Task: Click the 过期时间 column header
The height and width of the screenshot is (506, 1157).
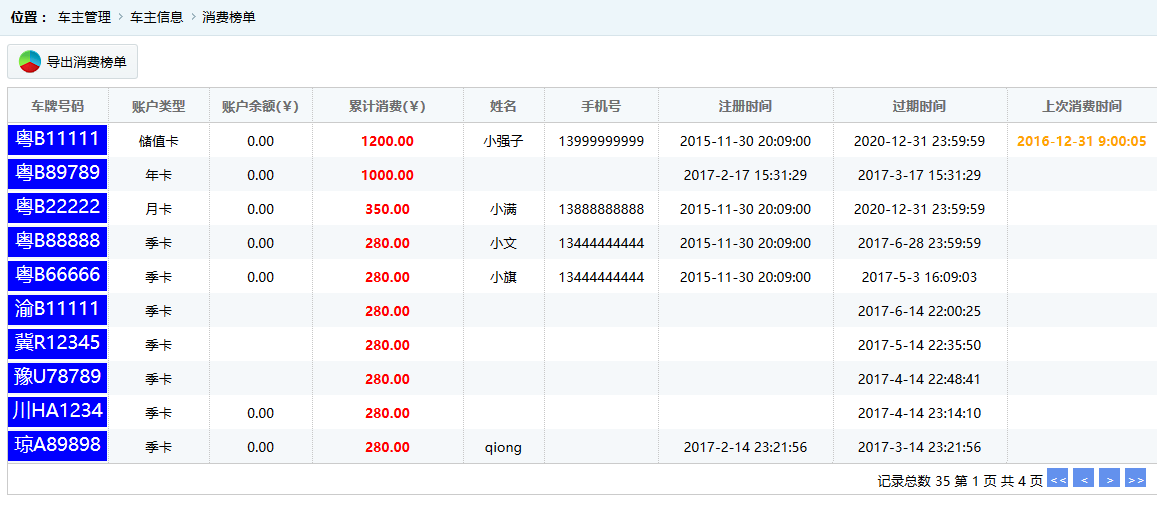Action: [919, 106]
